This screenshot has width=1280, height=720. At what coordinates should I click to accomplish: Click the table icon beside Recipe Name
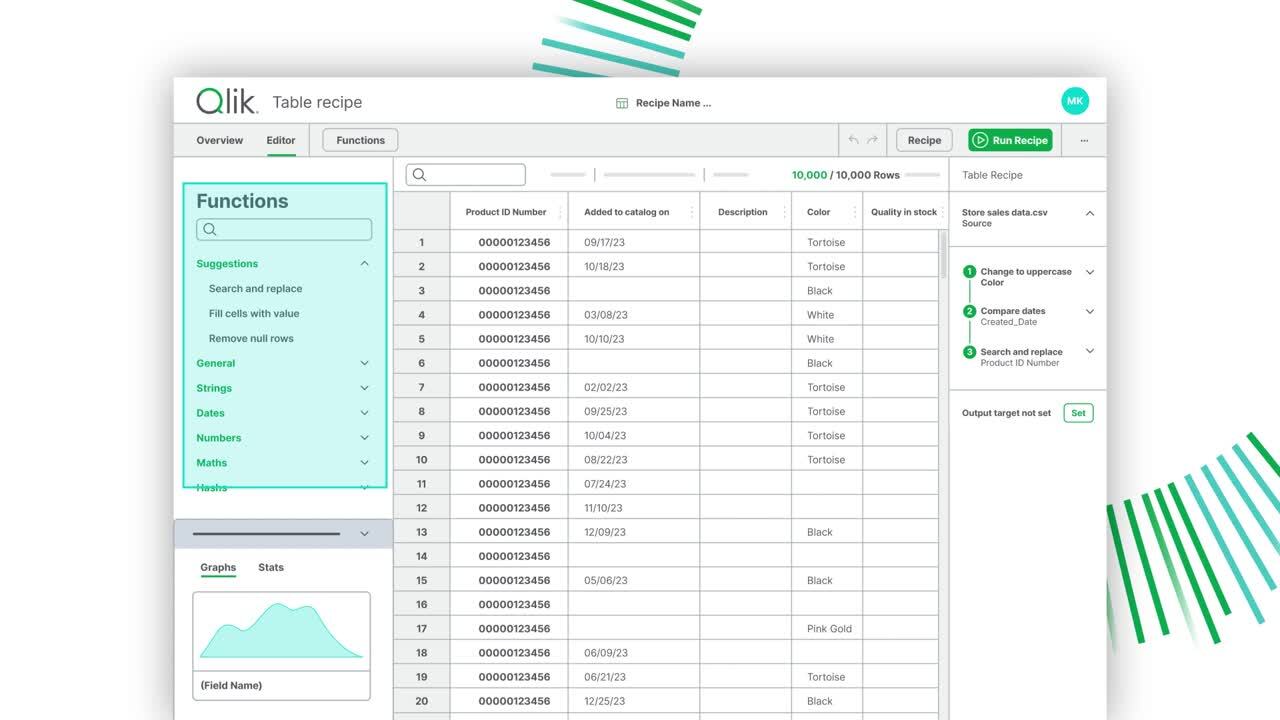(x=622, y=103)
